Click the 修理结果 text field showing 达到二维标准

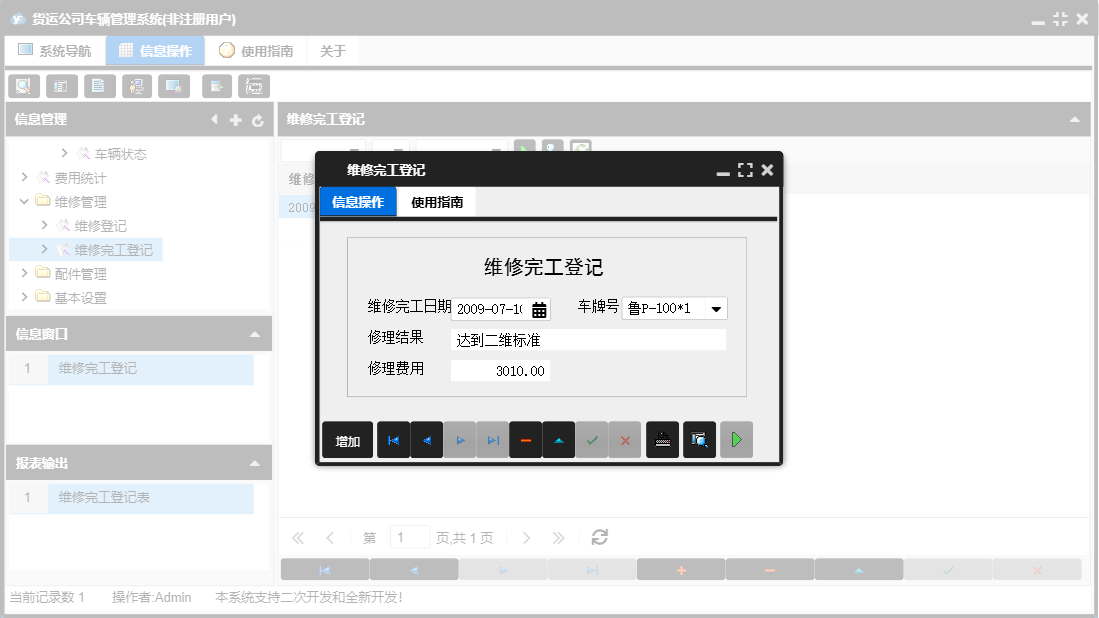588,339
